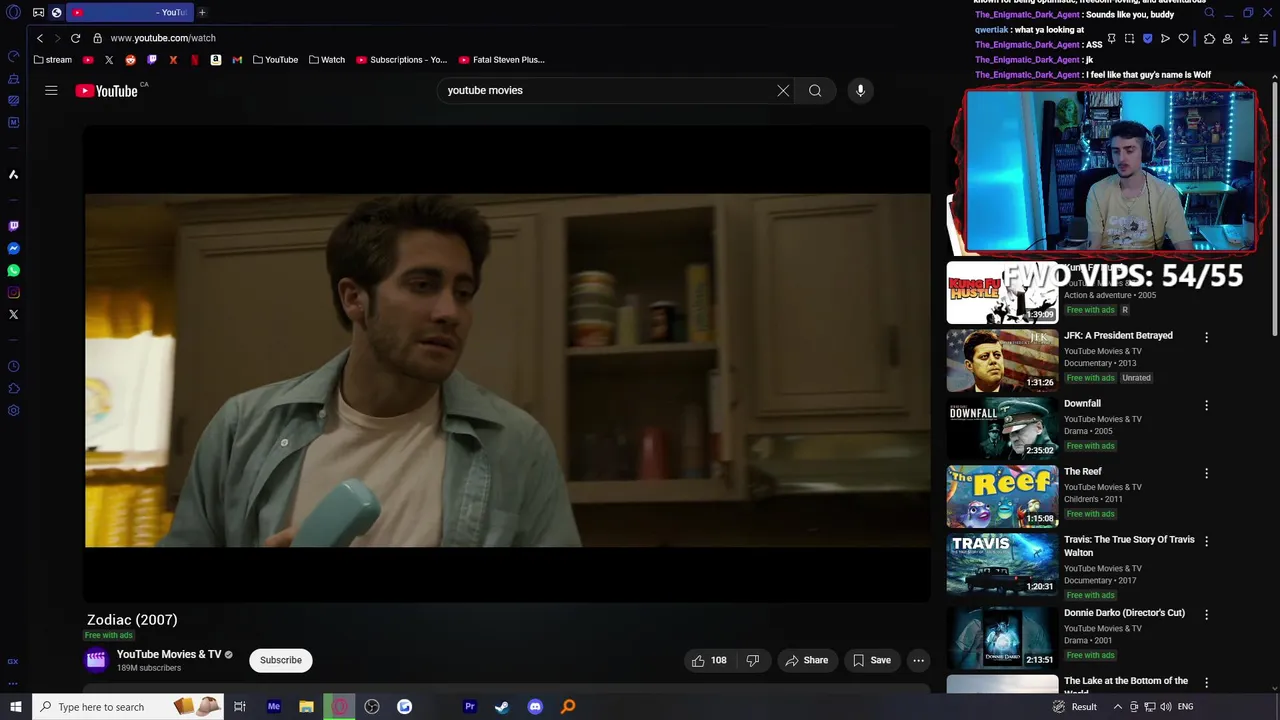Go forward with the browser forward arrow
1280x720 pixels.
click(x=57, y=38)
